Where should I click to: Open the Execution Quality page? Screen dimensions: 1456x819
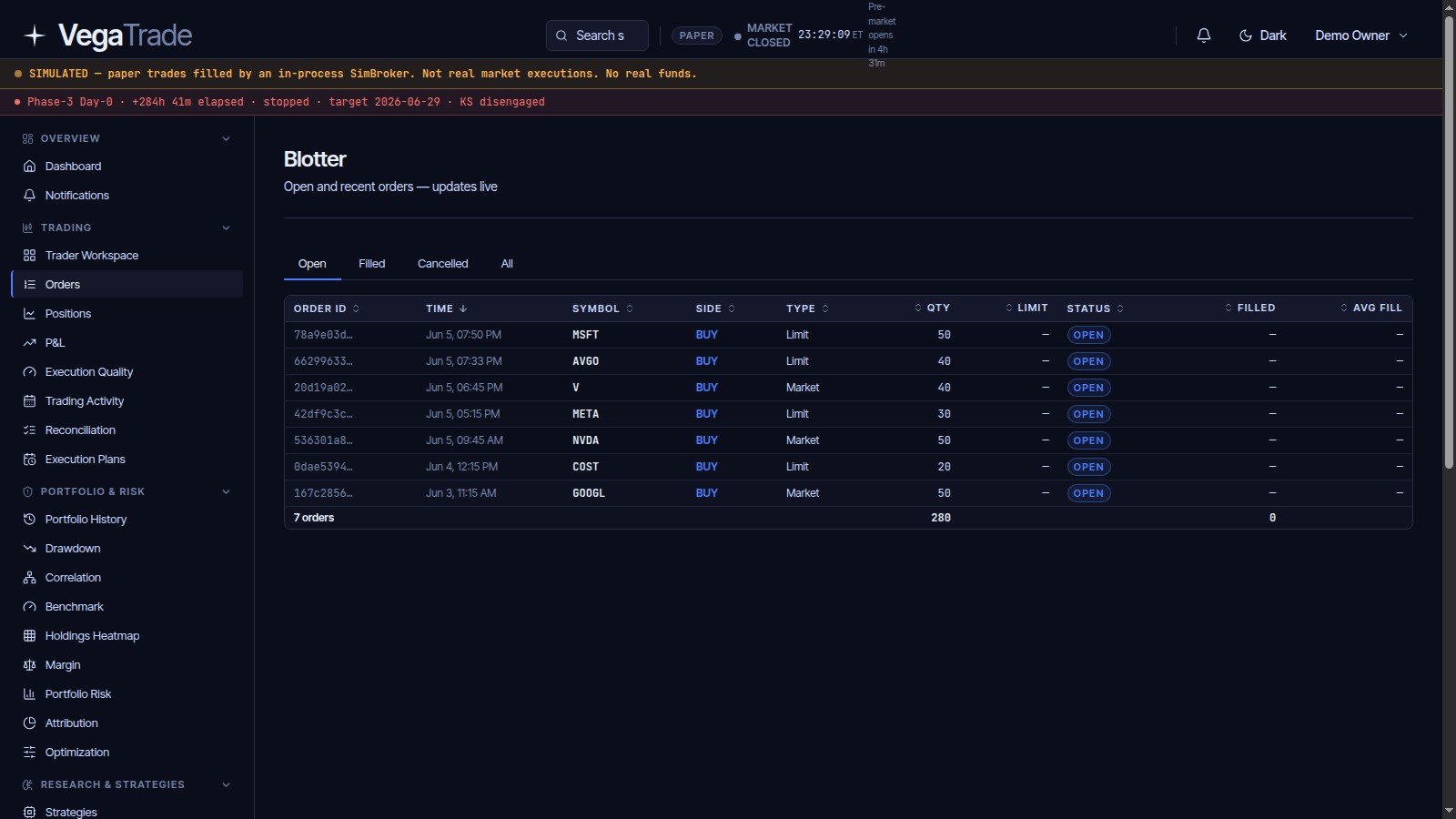[x=89, y=372]
